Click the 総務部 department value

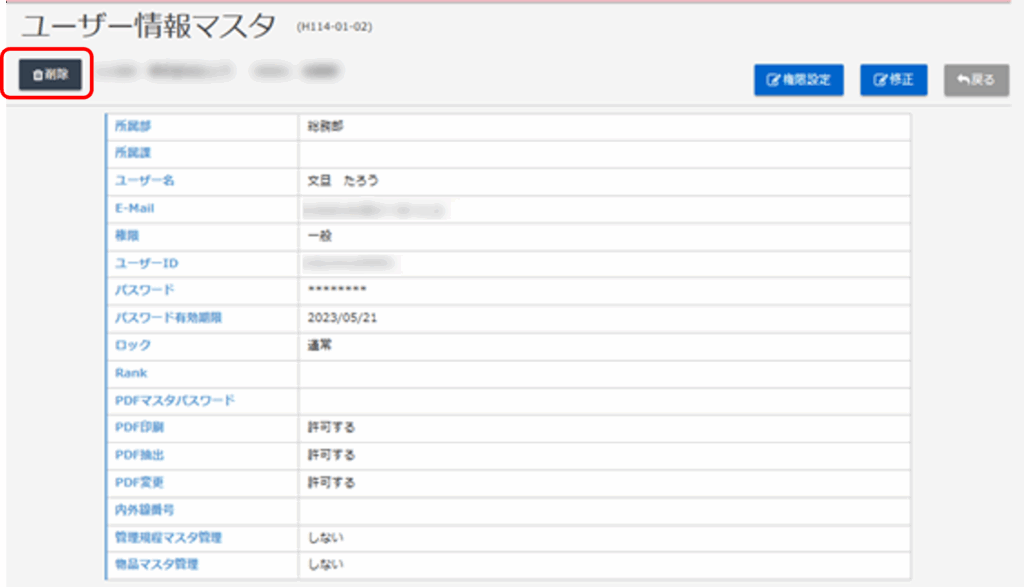point(325,126)
